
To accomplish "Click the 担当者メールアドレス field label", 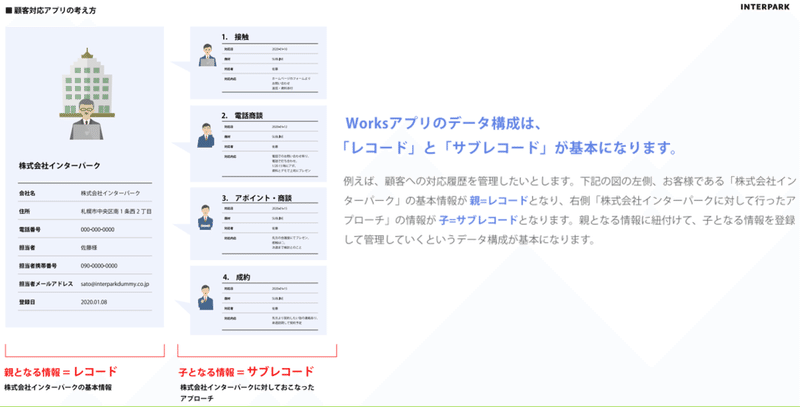I will pyautogui.click(x=46, y=284).
